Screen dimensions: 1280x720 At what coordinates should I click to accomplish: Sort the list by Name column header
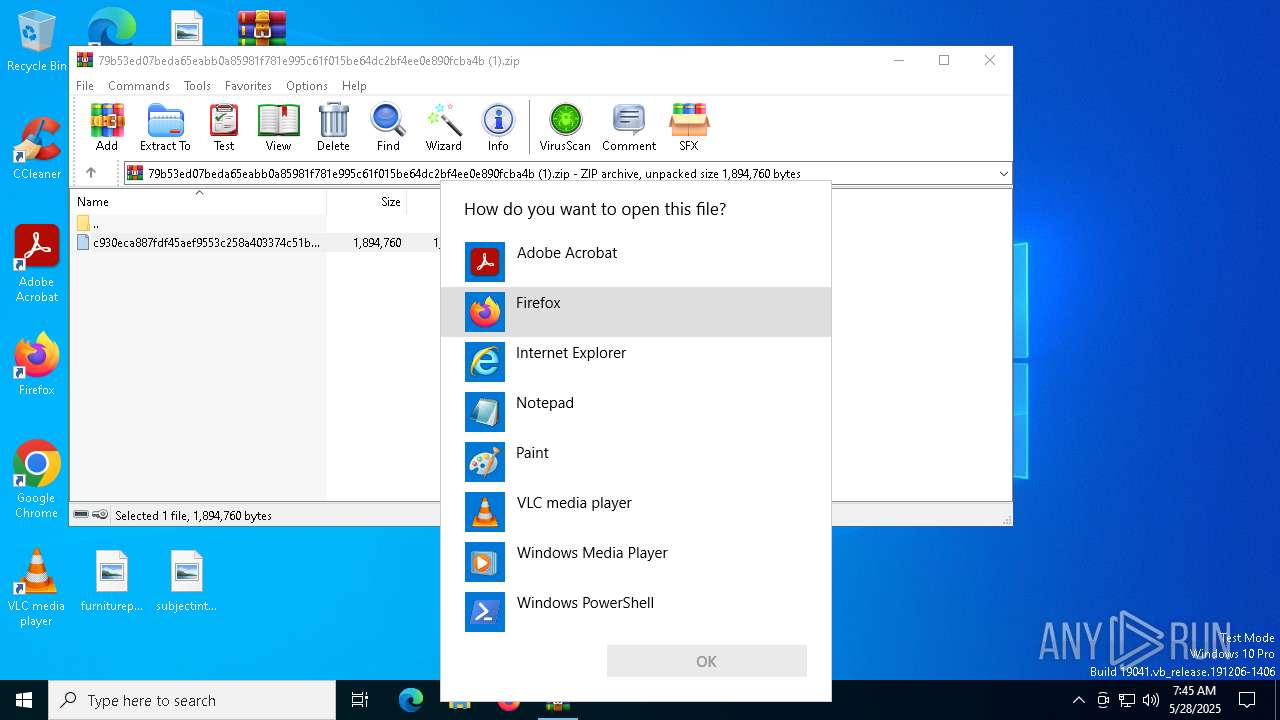[x=199, y=202]
